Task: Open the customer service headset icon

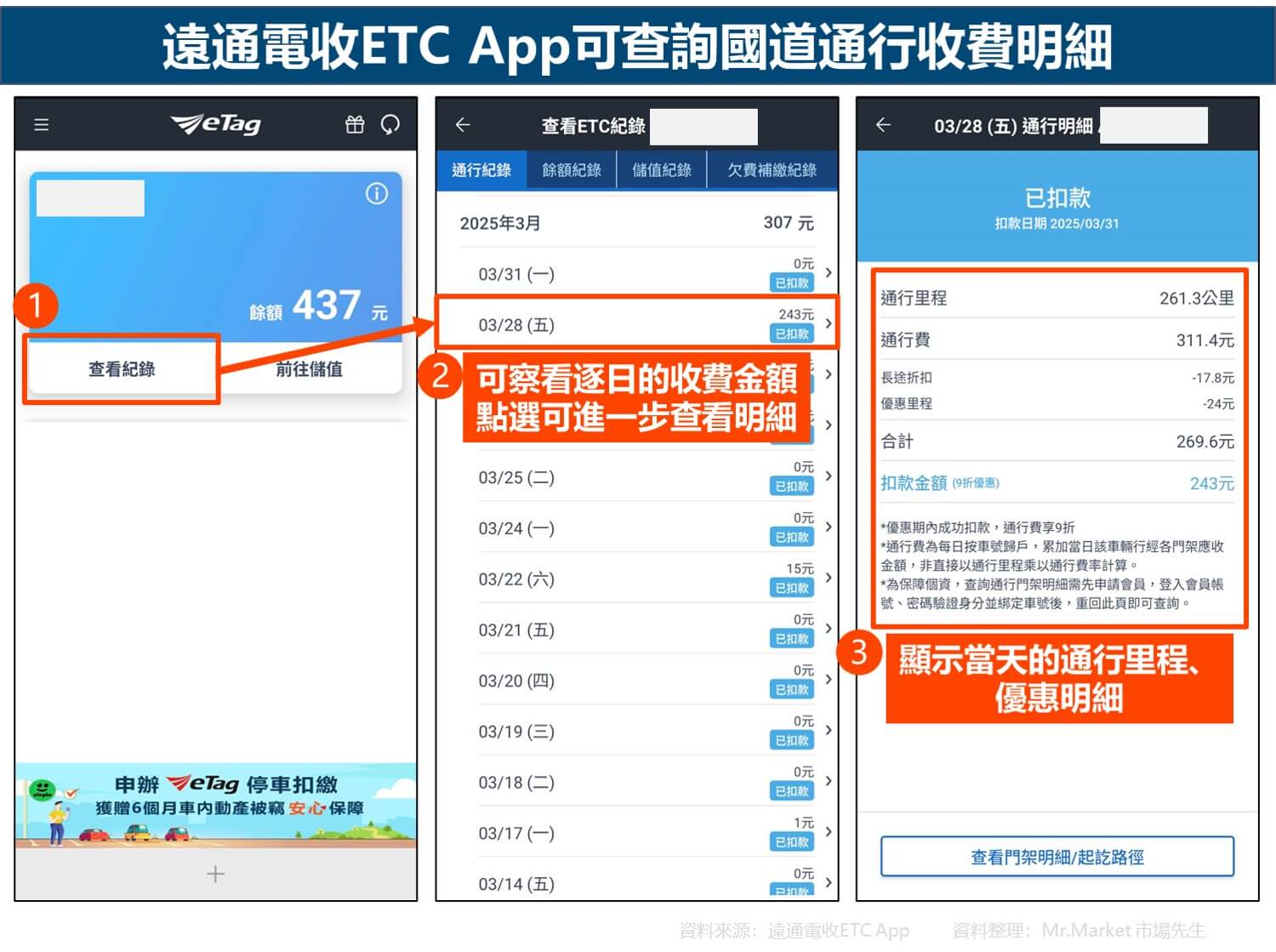Action: click(390, 125)
